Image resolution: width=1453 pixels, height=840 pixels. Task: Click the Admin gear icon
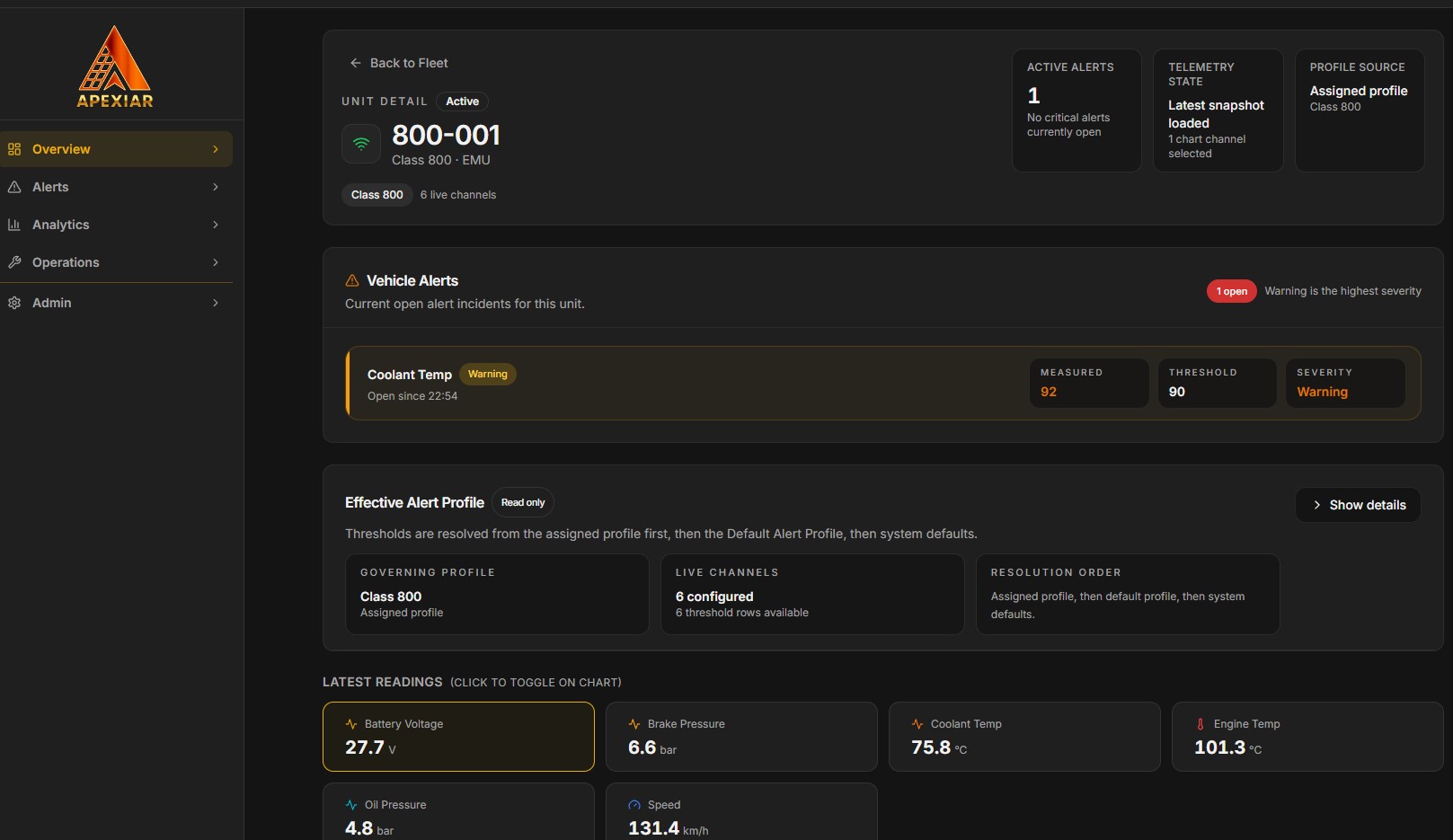pos(14,303)
